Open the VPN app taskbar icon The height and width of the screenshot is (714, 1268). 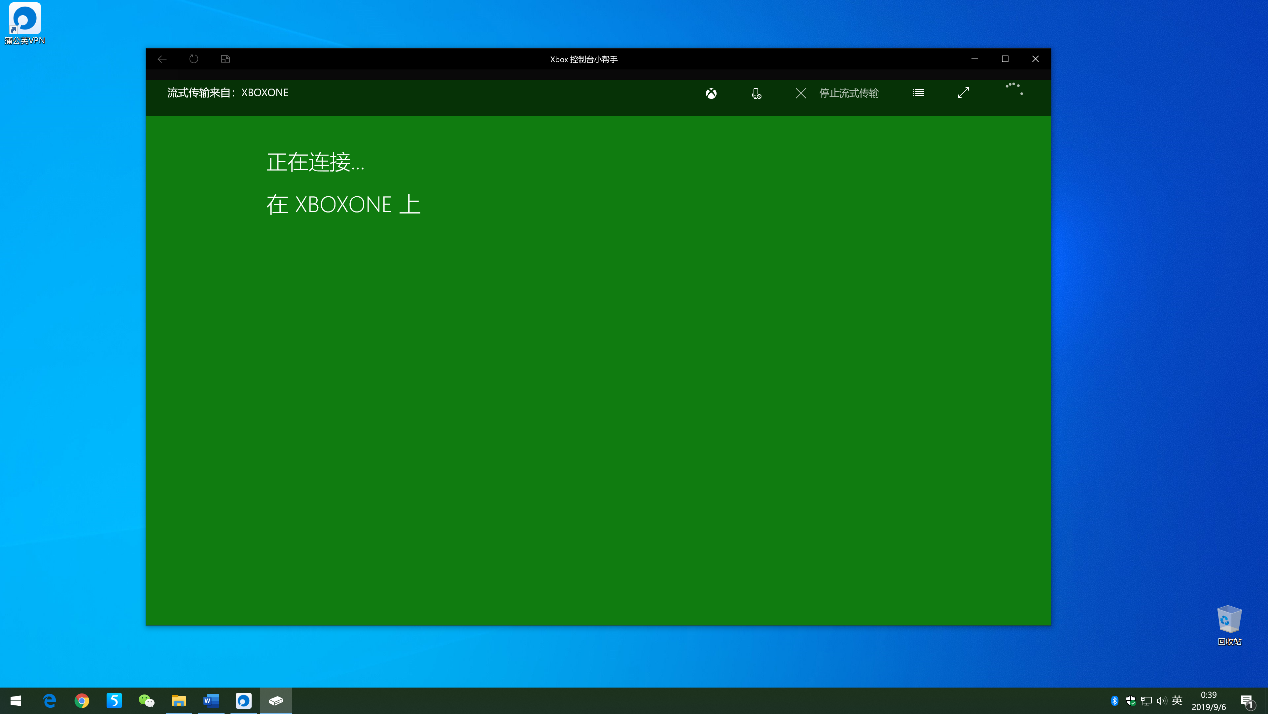pos(243,701)
